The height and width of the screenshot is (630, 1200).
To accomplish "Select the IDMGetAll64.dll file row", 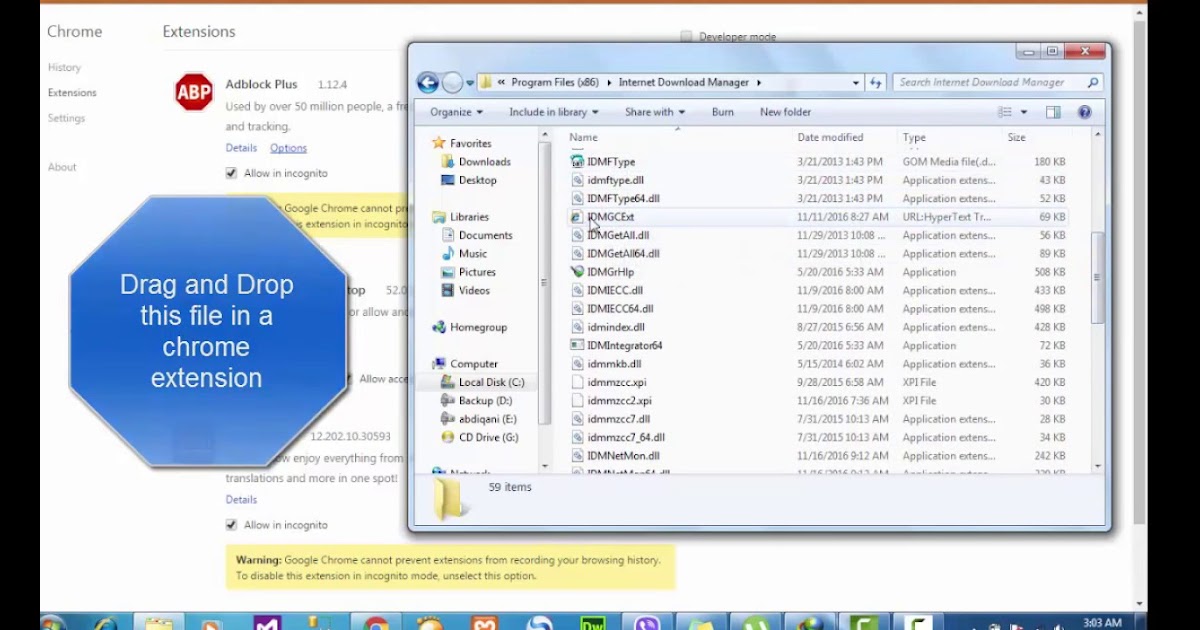I will [818, 254].
